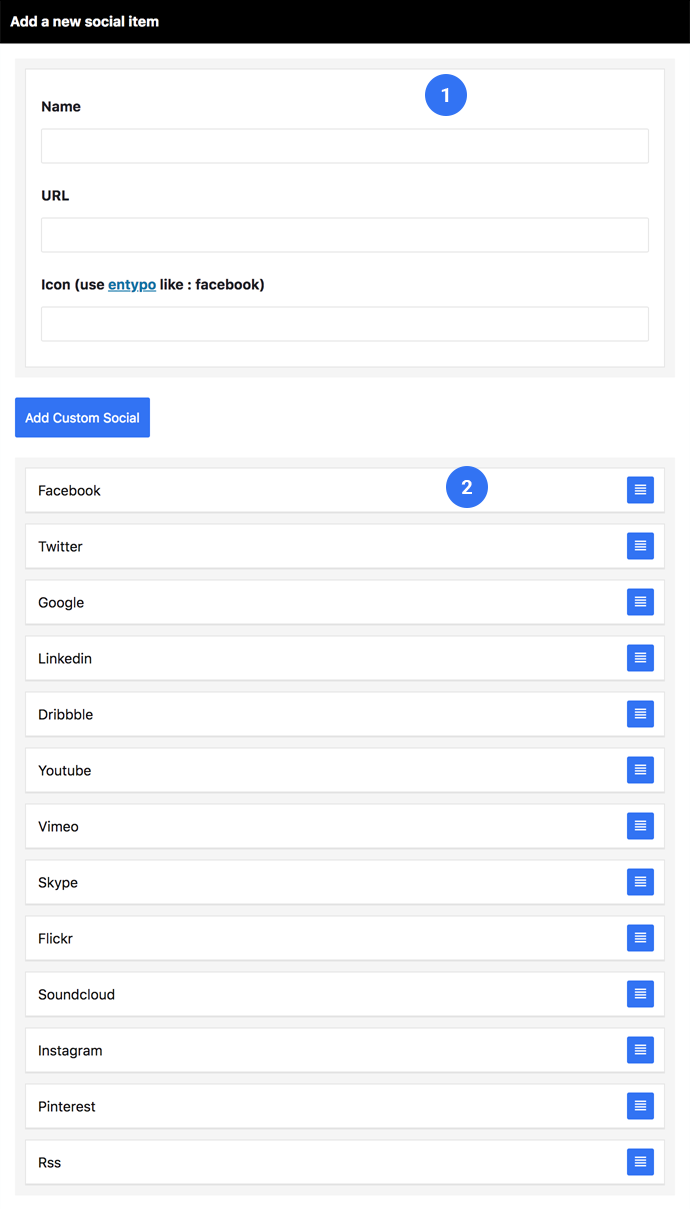Viewport: 690px width, 1210px height.
Task: Select the Rss list item label
Action: click(x=50, y=1163)
